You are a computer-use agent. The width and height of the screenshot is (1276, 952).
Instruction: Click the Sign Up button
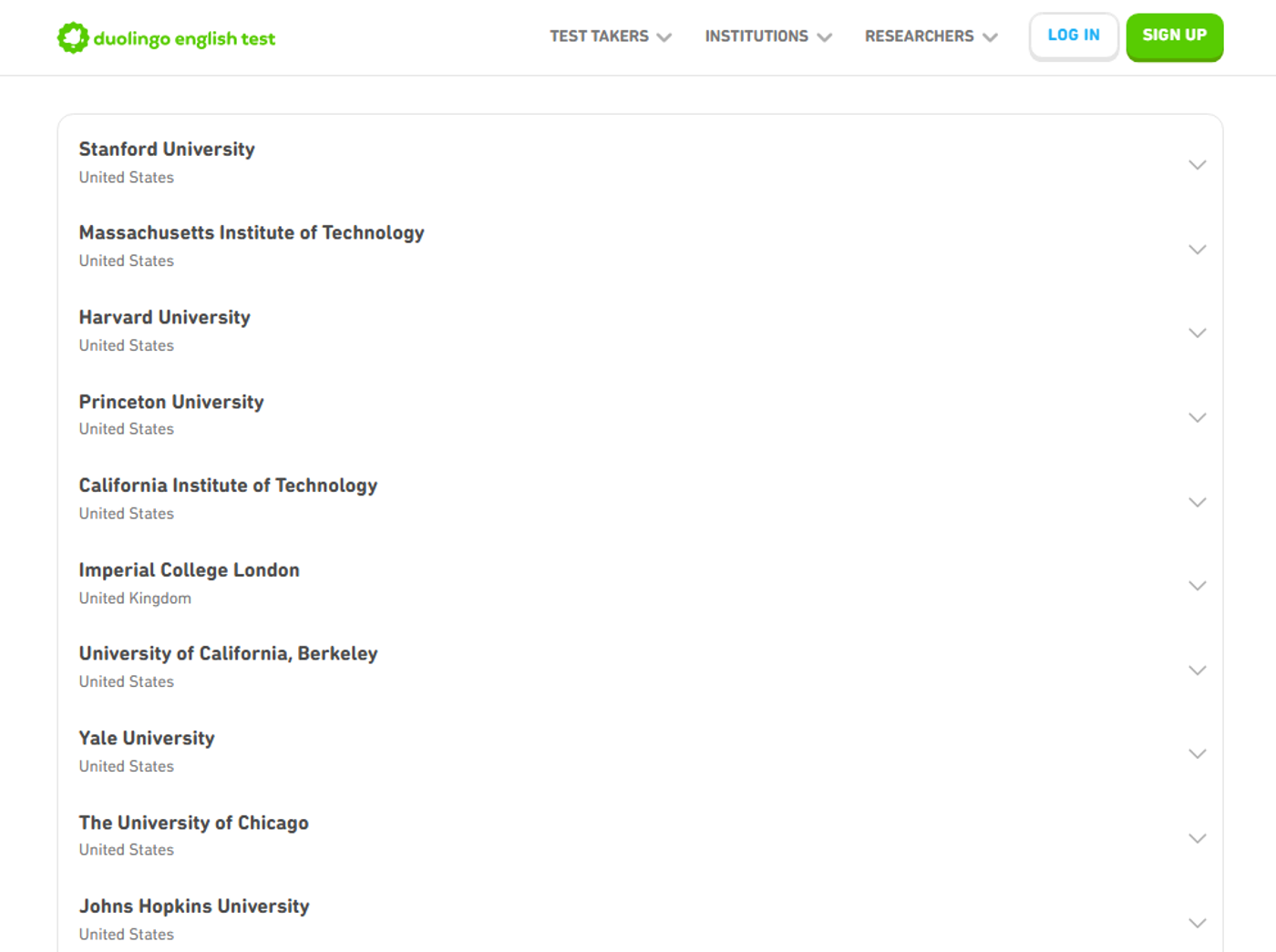1175,36
